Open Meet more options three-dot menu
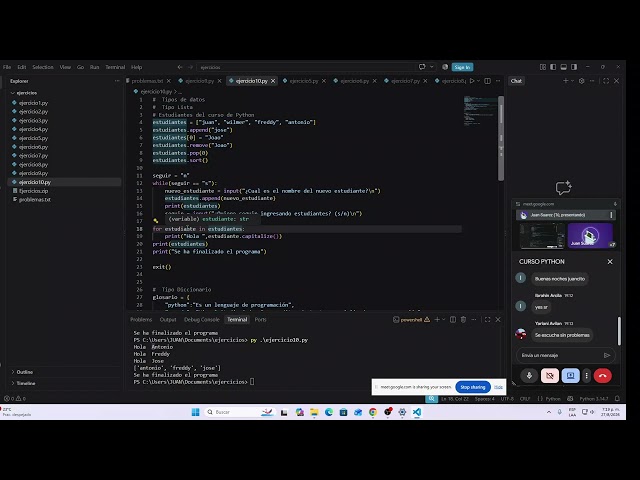The width and height of the screenshot is (640, 480). (587, 376)
